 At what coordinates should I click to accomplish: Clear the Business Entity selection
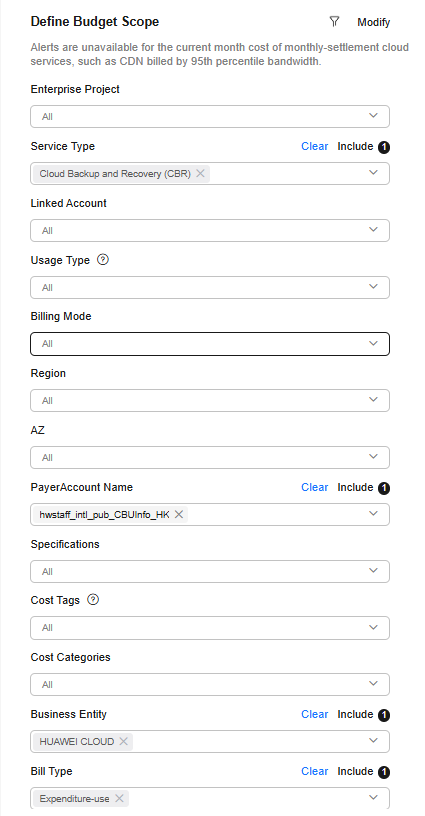(315, 714)
